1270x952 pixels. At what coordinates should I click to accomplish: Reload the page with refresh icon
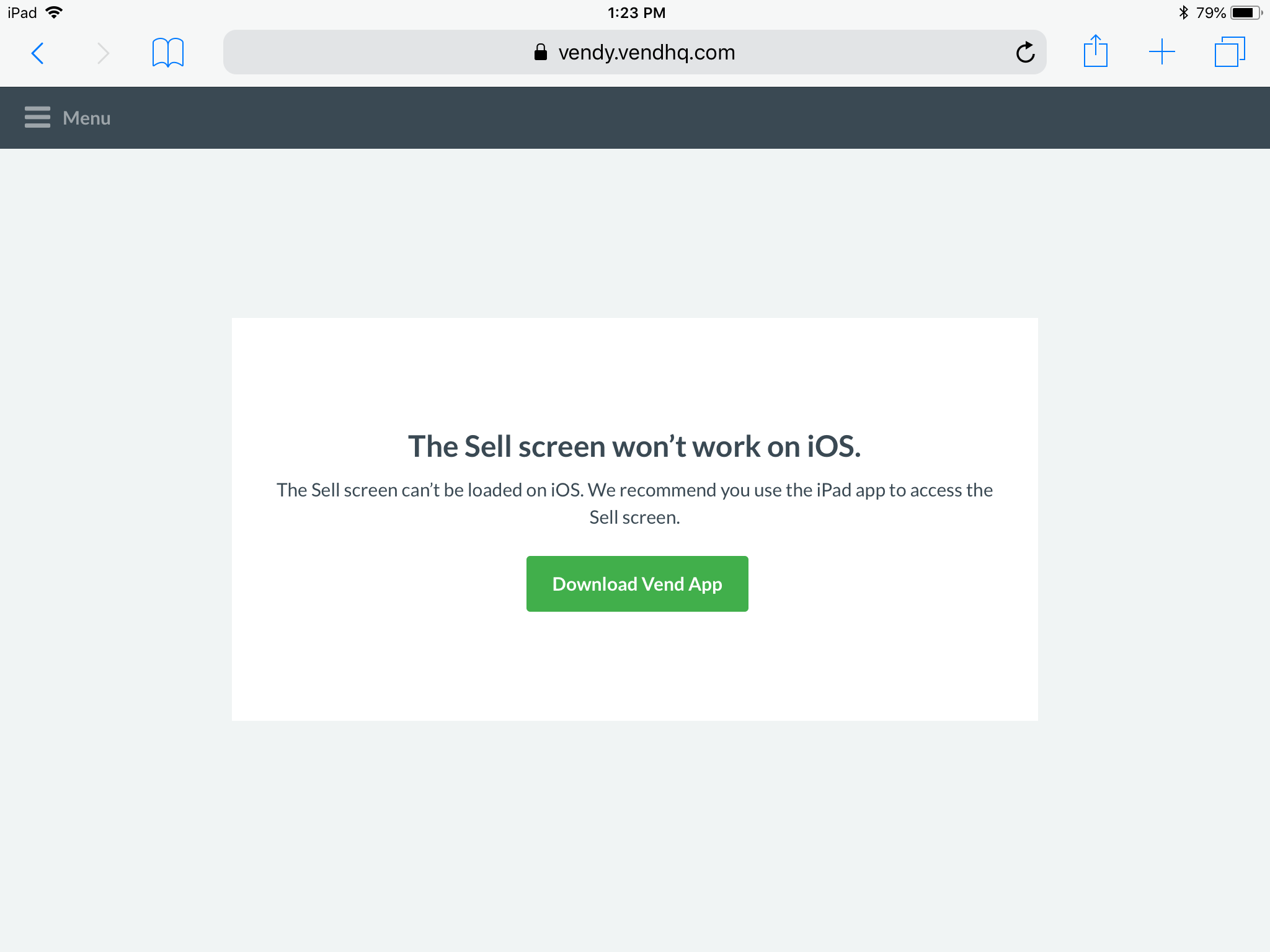(1025, 53)
